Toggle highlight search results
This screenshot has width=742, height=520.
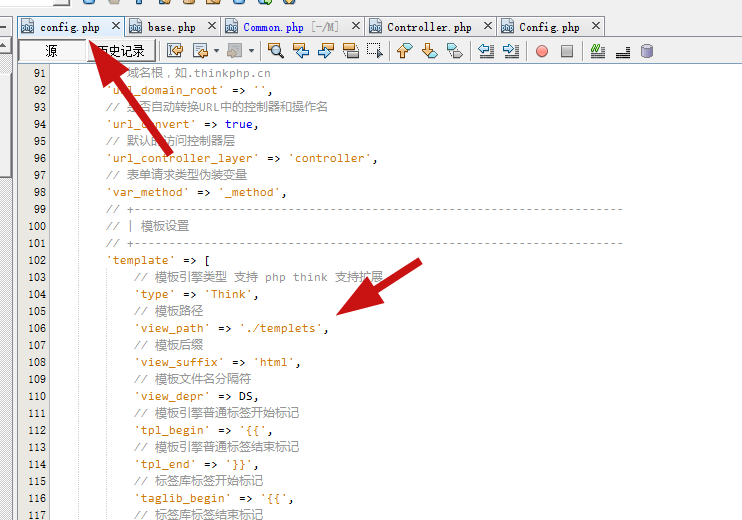350,51
